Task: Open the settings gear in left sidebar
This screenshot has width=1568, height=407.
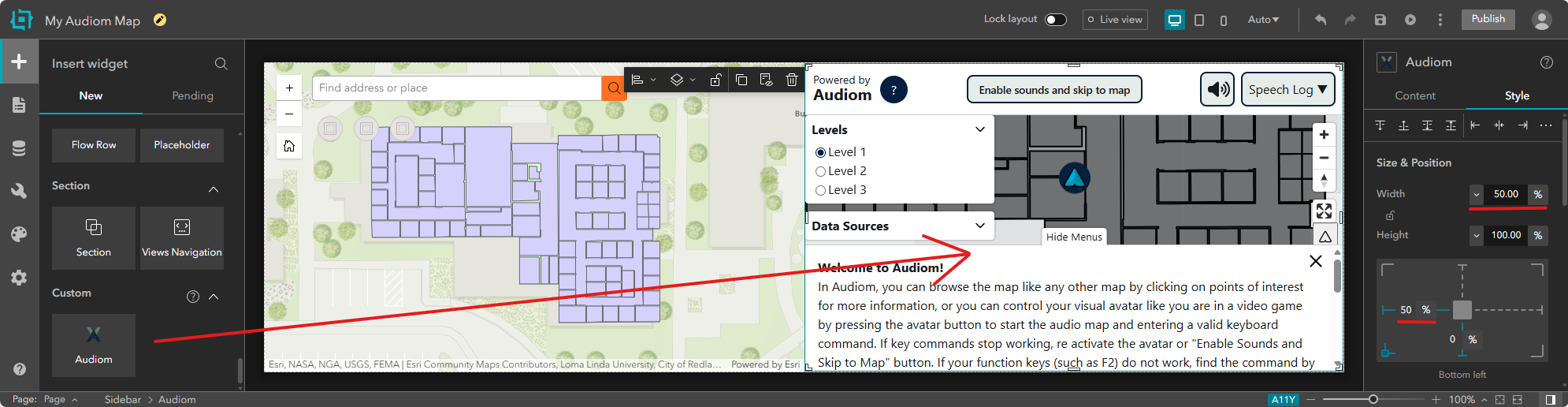Action: point(19,278)
